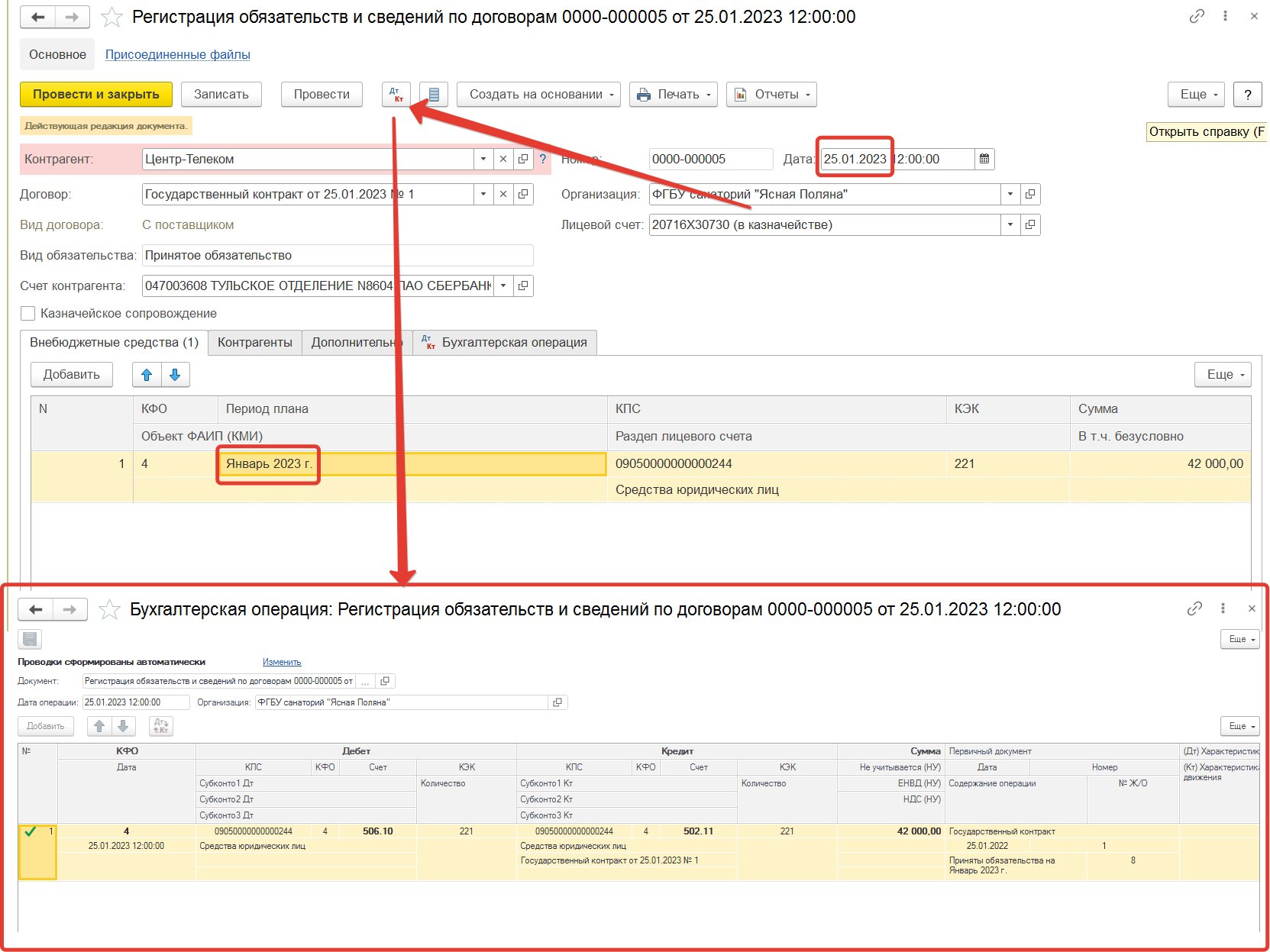This screenshot has width=1270, height=952.
Task: Enable Казначейское сопровождение checkbox
Action: (x=28, y=313)
